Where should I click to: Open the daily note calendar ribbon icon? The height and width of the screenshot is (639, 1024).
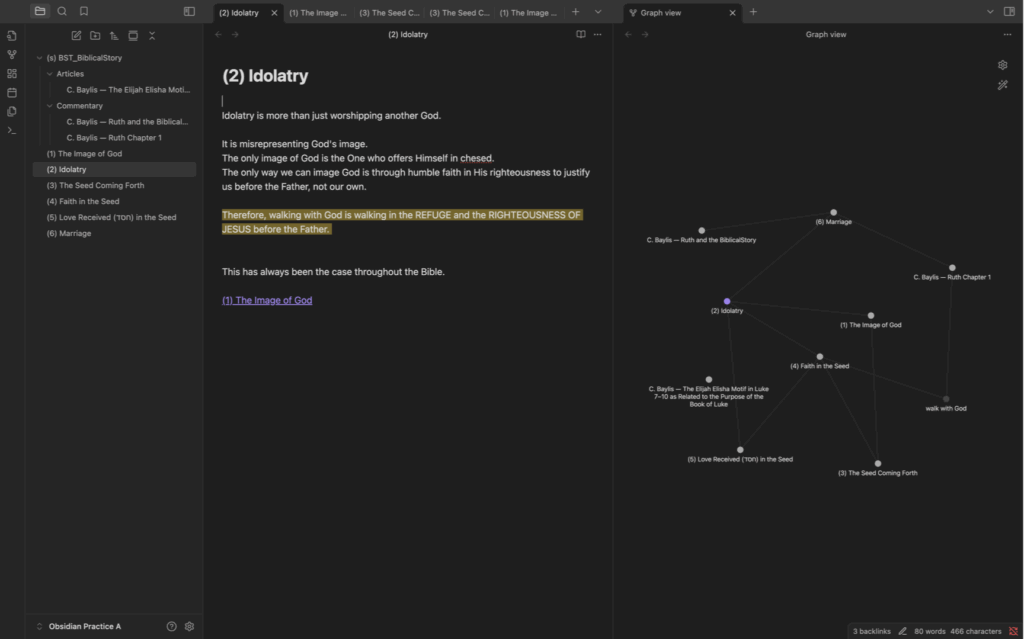12,92
